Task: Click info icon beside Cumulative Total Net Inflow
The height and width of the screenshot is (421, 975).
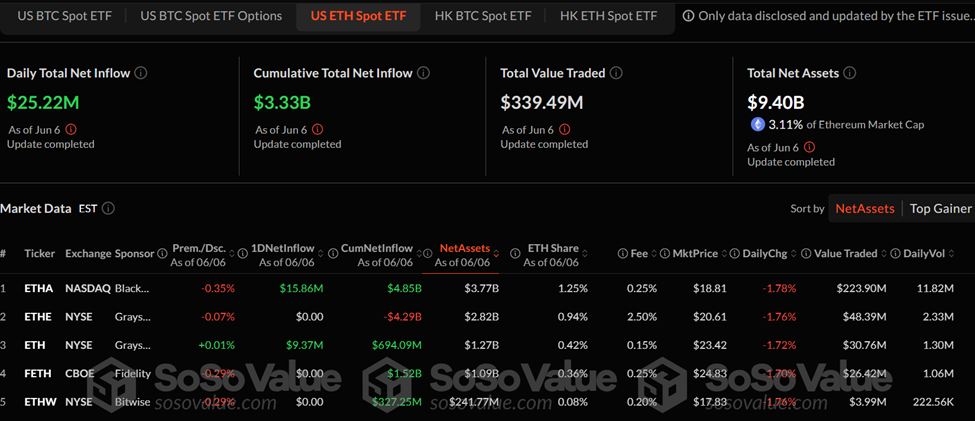Action: (x=424, y=73)
